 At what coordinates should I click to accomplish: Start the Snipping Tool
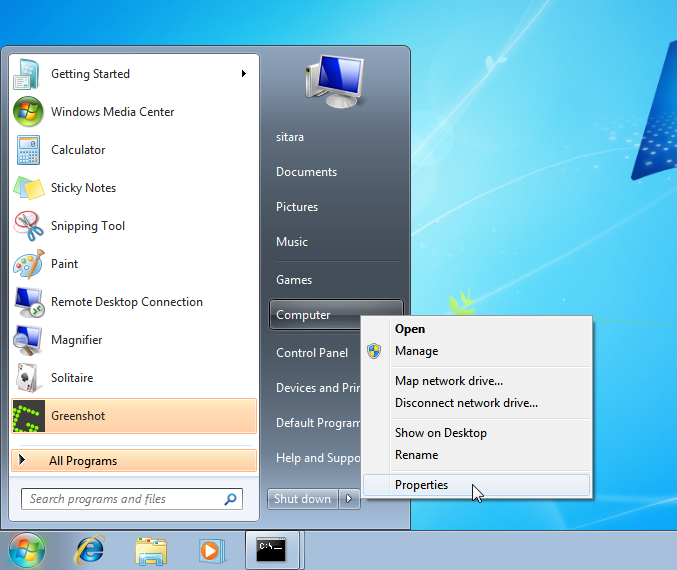coord(87,226)
